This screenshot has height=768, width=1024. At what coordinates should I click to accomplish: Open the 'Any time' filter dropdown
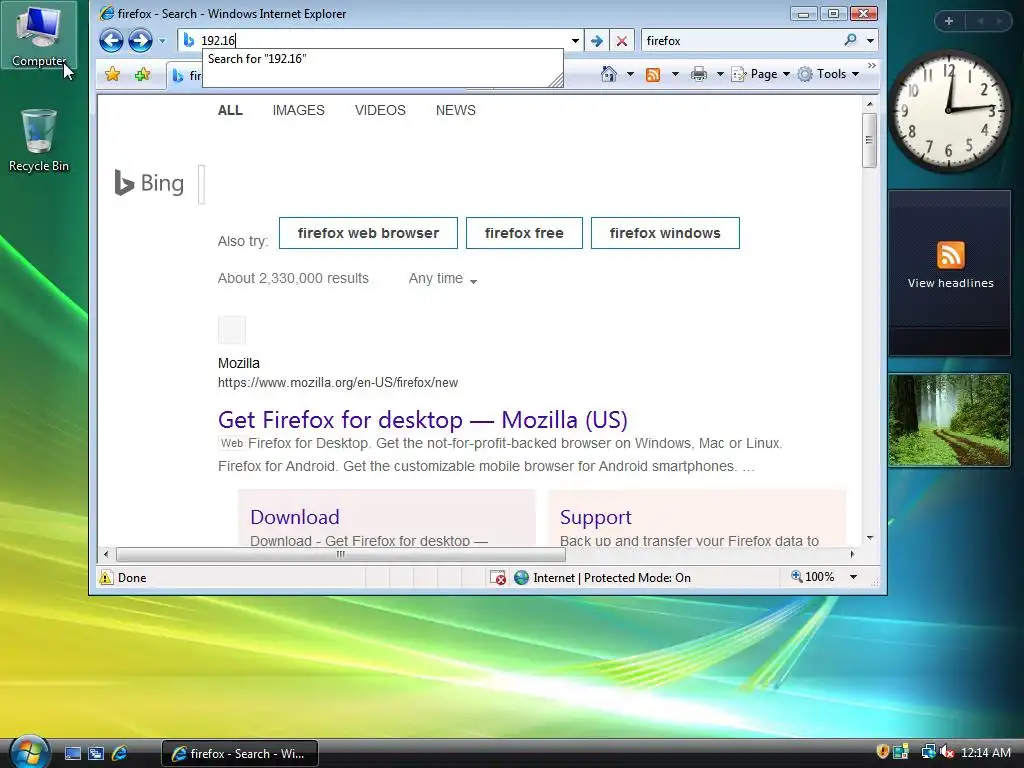point(443,279)
